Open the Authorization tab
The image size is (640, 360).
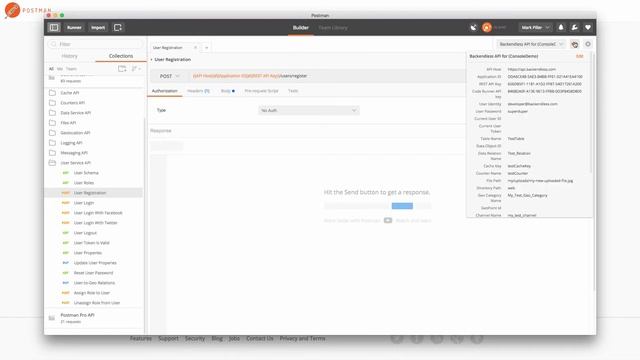tap(164, 91)
